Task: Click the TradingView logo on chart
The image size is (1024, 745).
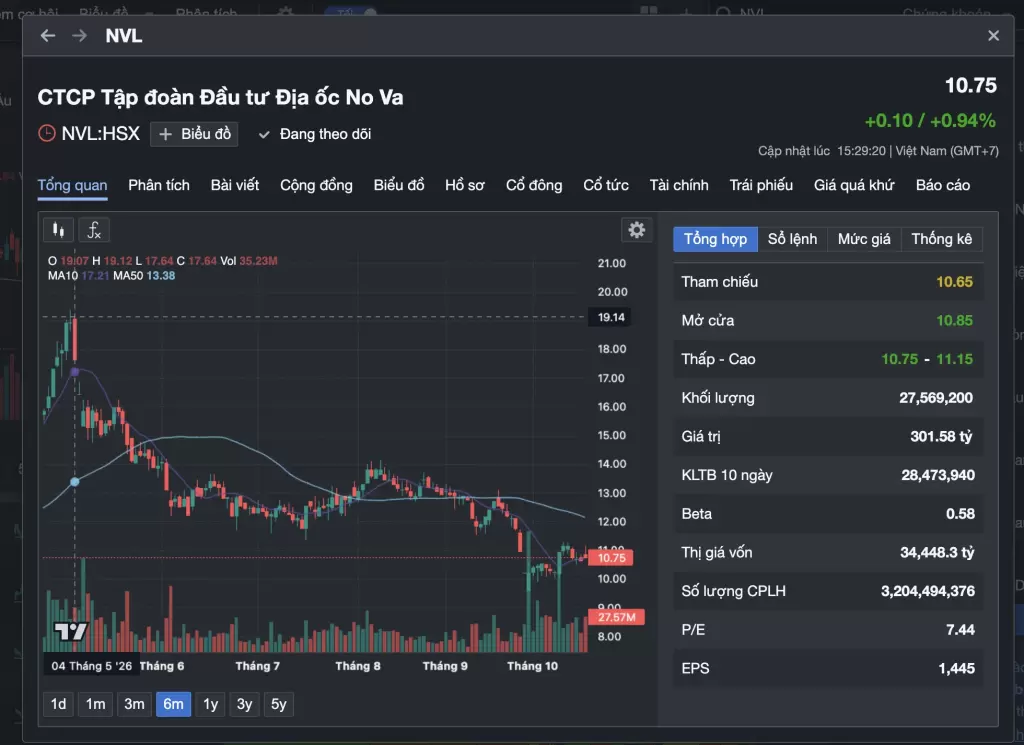Action: [71, 631]
